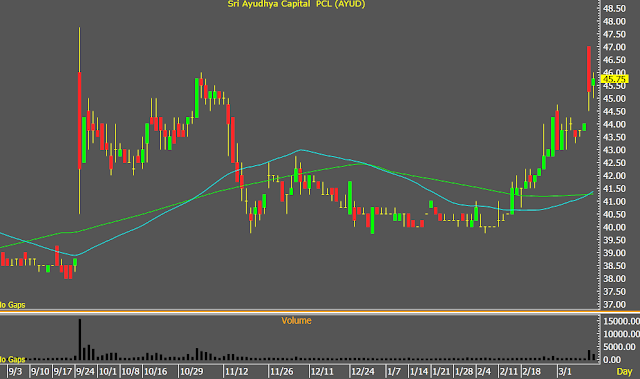This screenshot has width=640, height=379.
Task: Click the 5000.00 volume axis label
Action: click(x=619, y=347)
